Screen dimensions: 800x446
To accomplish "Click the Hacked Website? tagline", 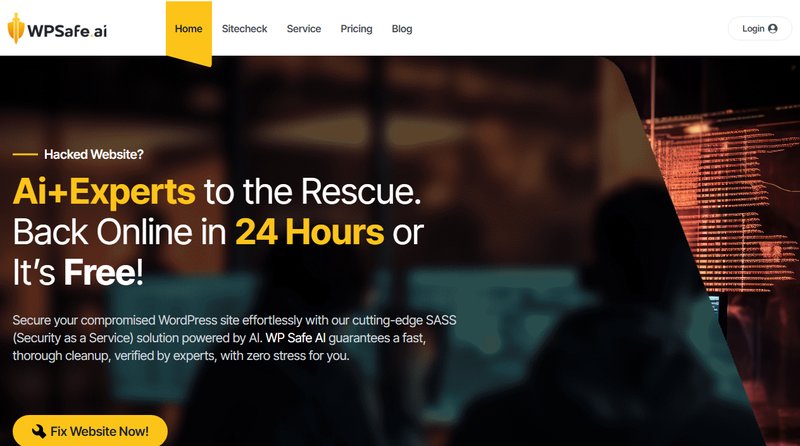I will (x=94, y=154).
